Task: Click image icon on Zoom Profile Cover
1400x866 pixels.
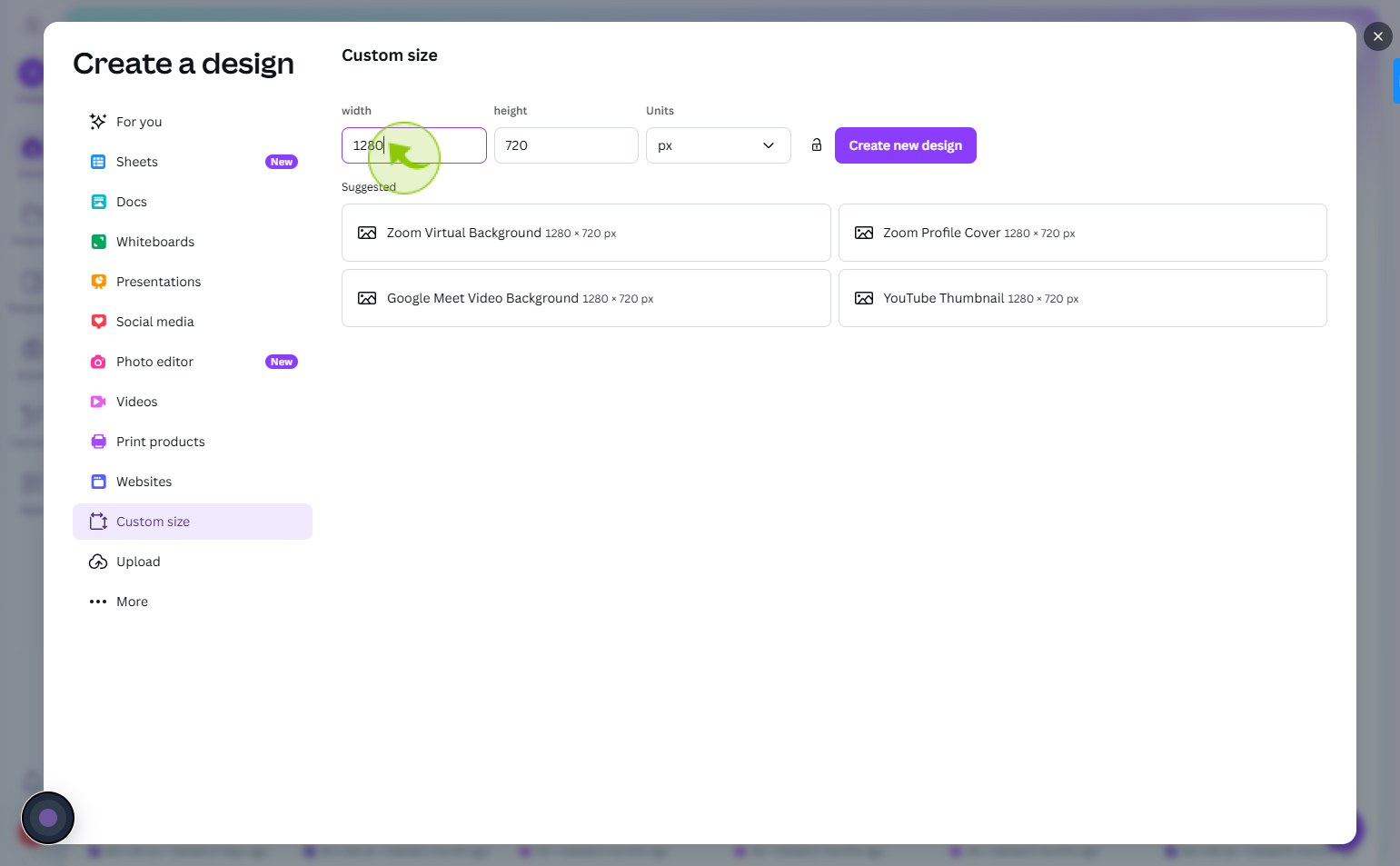Action: click(x=864, y=233)
